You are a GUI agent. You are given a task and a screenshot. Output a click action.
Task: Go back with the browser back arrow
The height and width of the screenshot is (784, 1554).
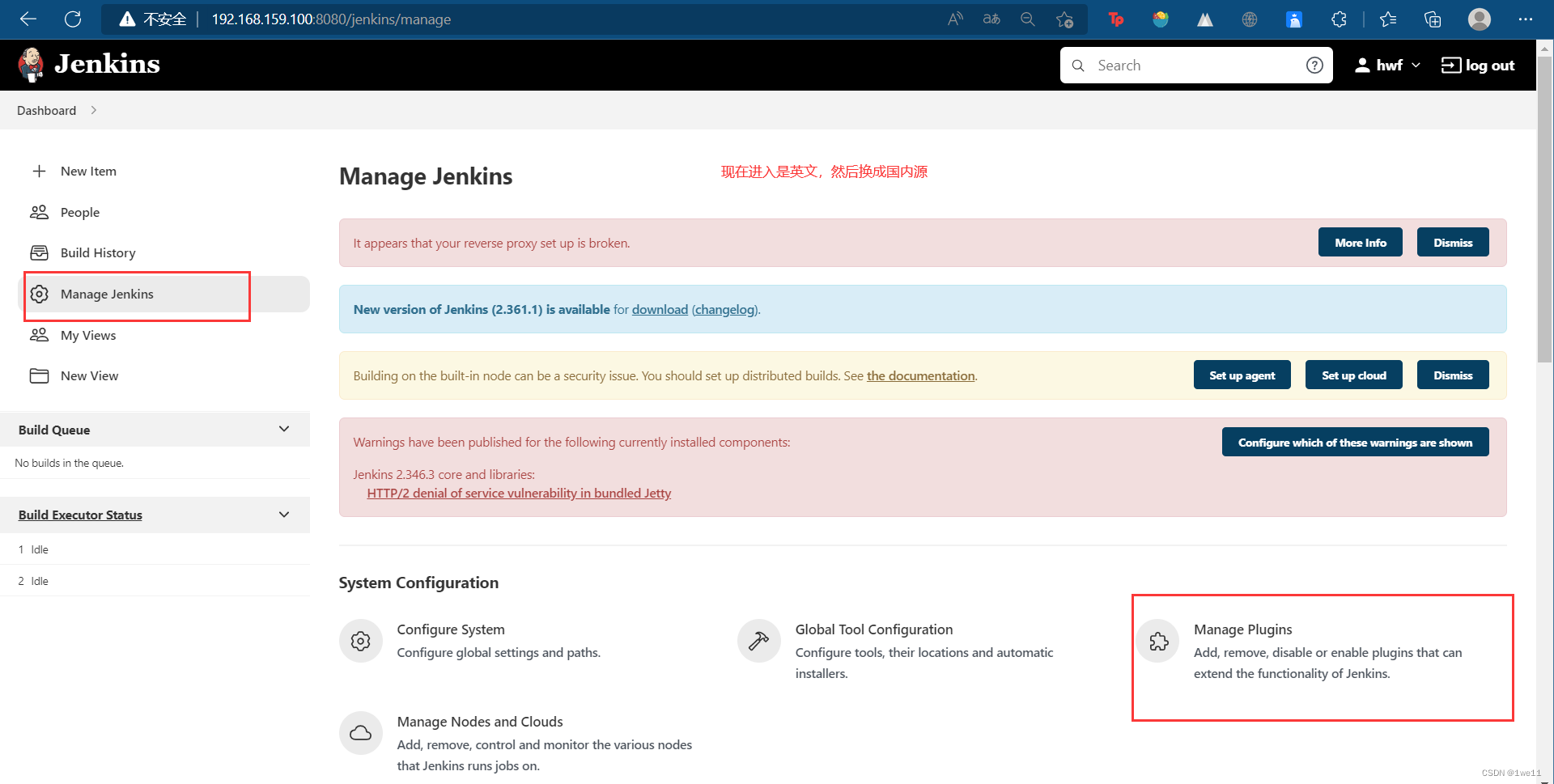pos(28,19)
